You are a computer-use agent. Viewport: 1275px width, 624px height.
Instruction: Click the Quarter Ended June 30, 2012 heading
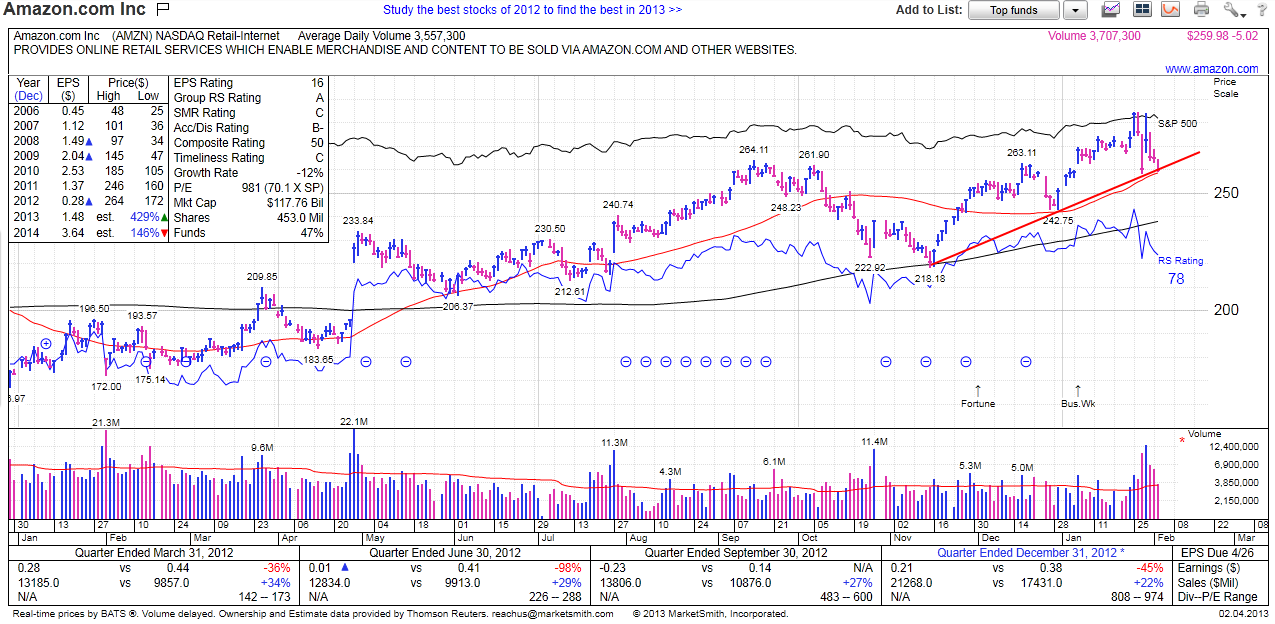tap(445, 553)
